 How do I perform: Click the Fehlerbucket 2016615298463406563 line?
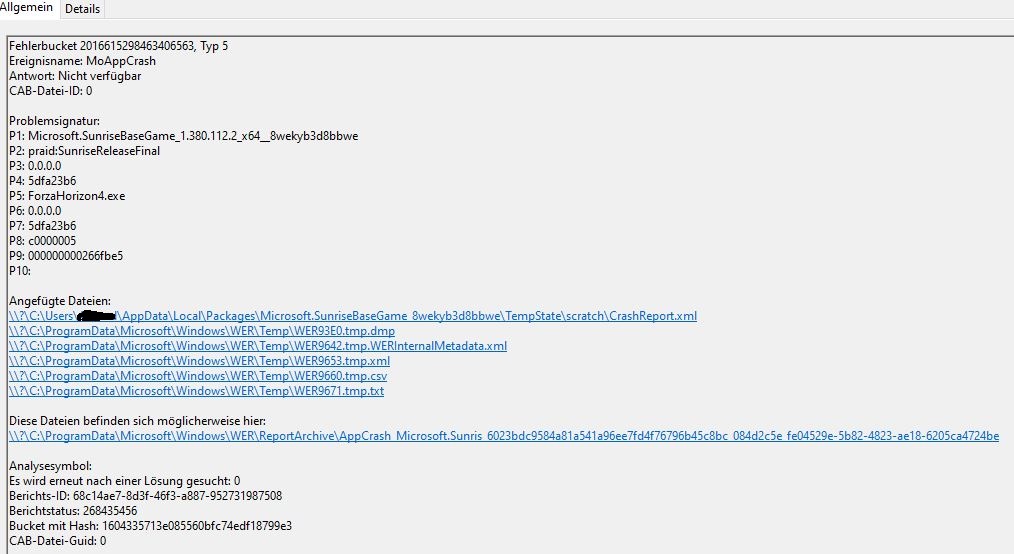pyautogui.click(x=118, y=46)
